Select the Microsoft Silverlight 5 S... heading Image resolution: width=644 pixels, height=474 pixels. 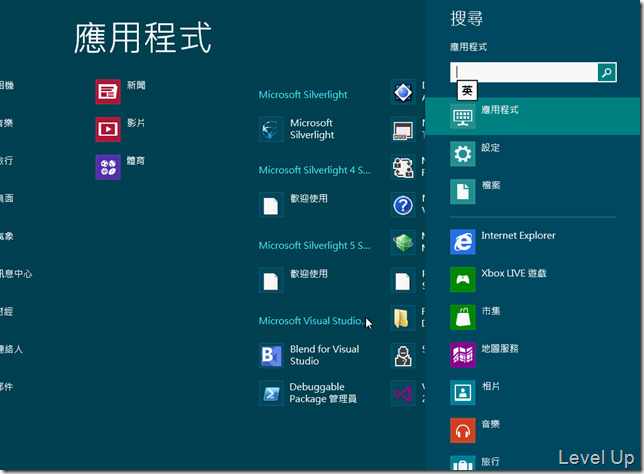315,246
